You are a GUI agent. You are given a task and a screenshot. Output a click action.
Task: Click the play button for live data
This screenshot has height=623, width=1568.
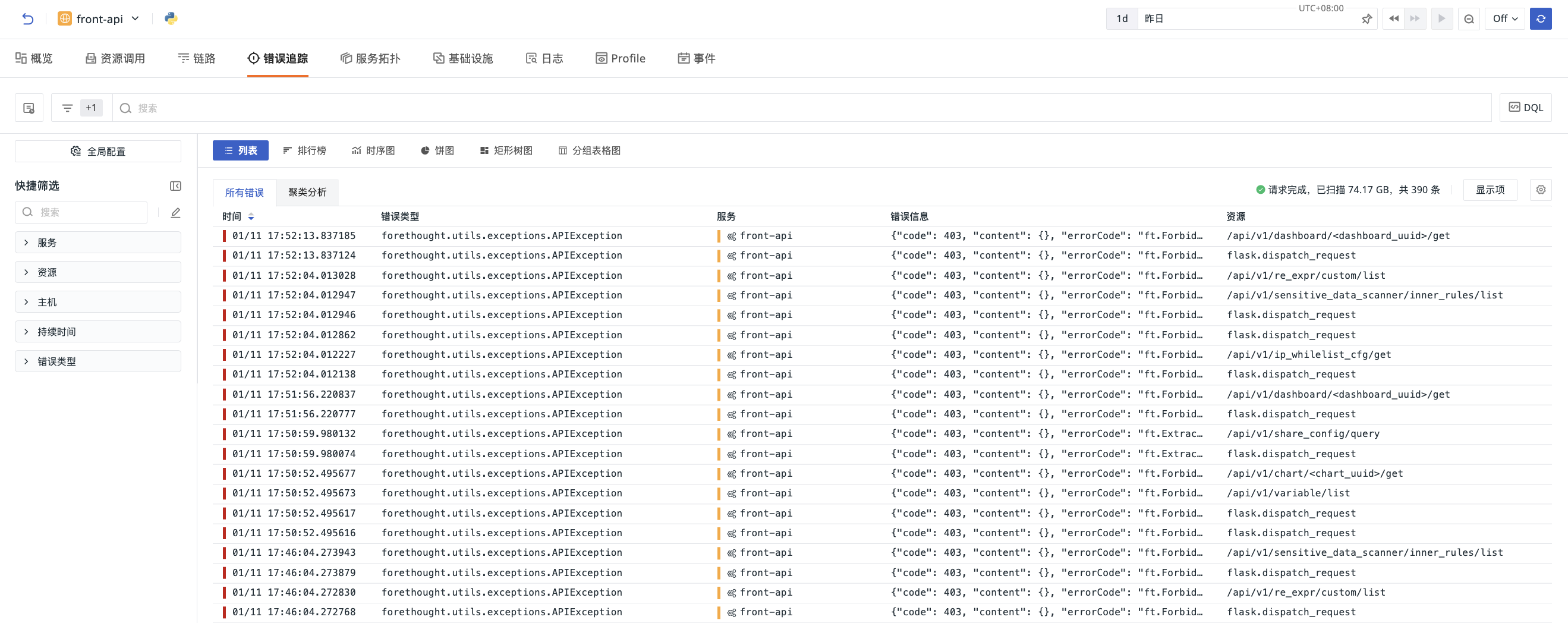1442,19
